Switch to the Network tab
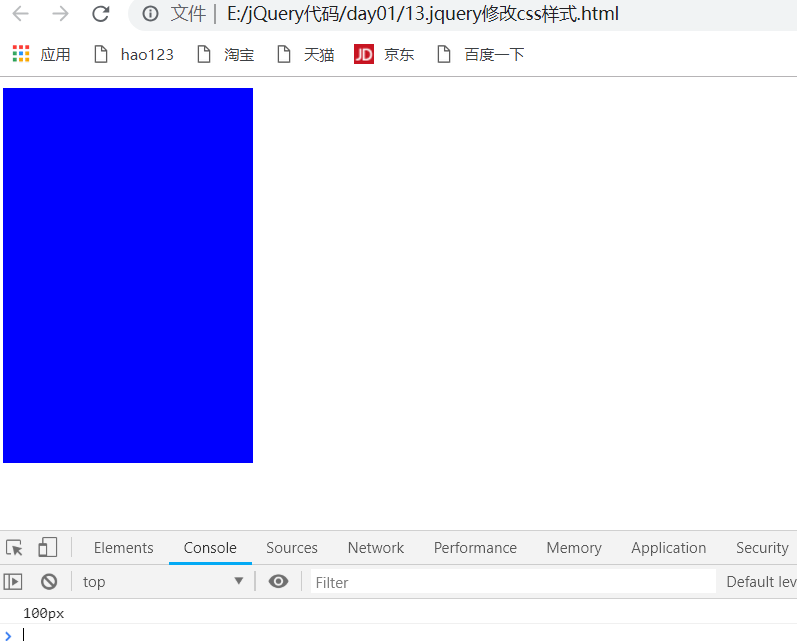The height and width of the screenshot is (641, 797). coord(376,548)
